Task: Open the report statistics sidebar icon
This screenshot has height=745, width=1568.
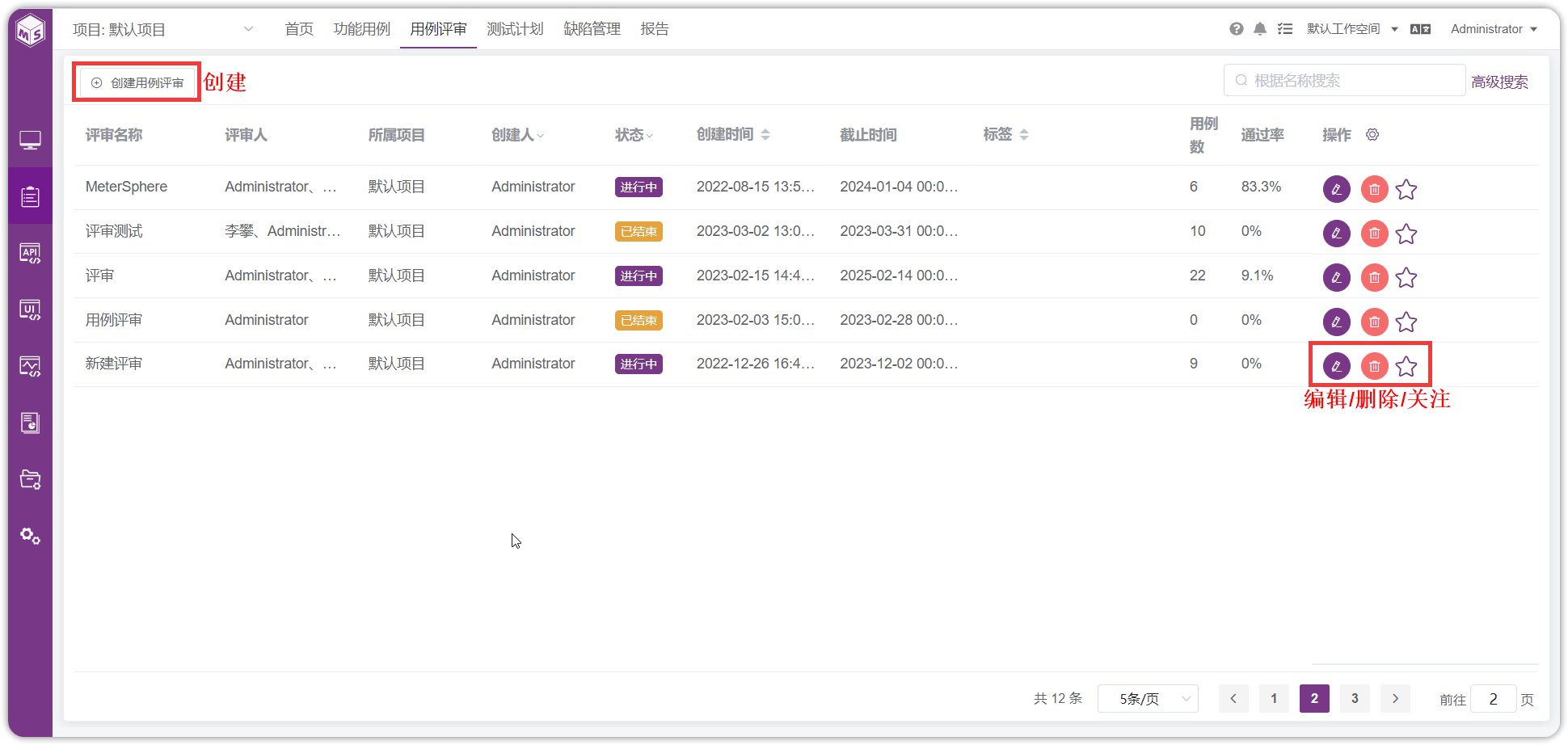Action: coord(30,423)
